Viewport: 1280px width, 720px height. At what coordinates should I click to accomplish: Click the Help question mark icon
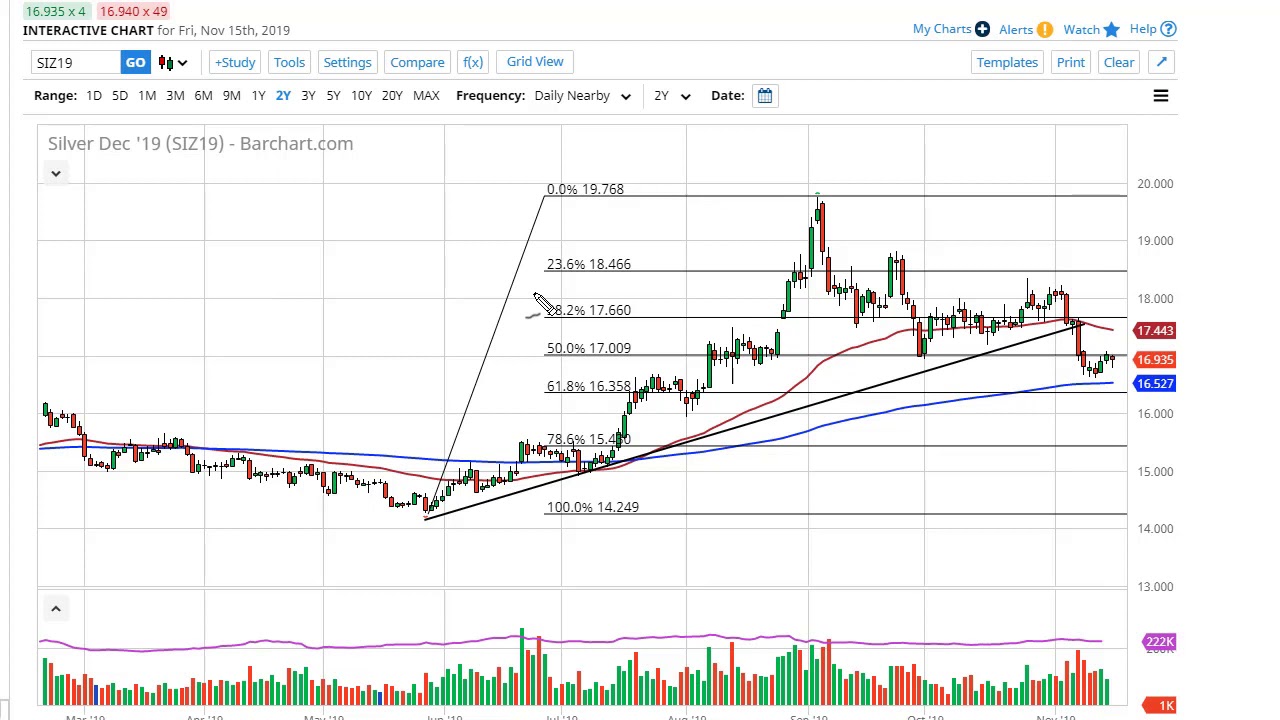[x=1168, y=29]
